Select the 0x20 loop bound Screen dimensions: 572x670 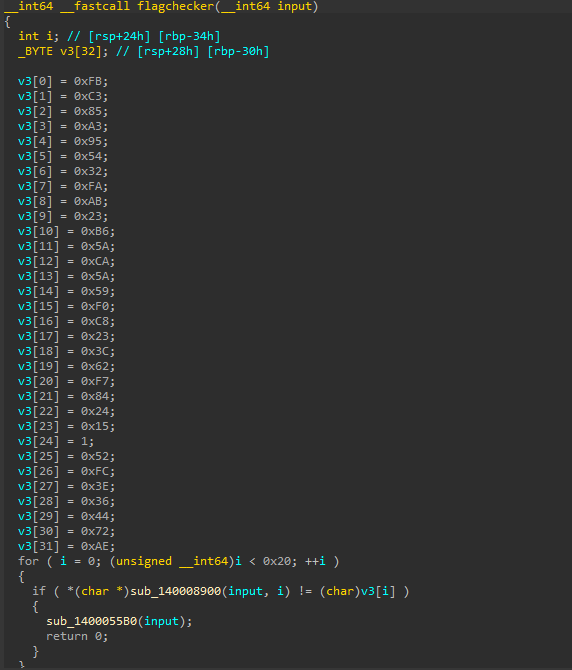pos(277,561)
